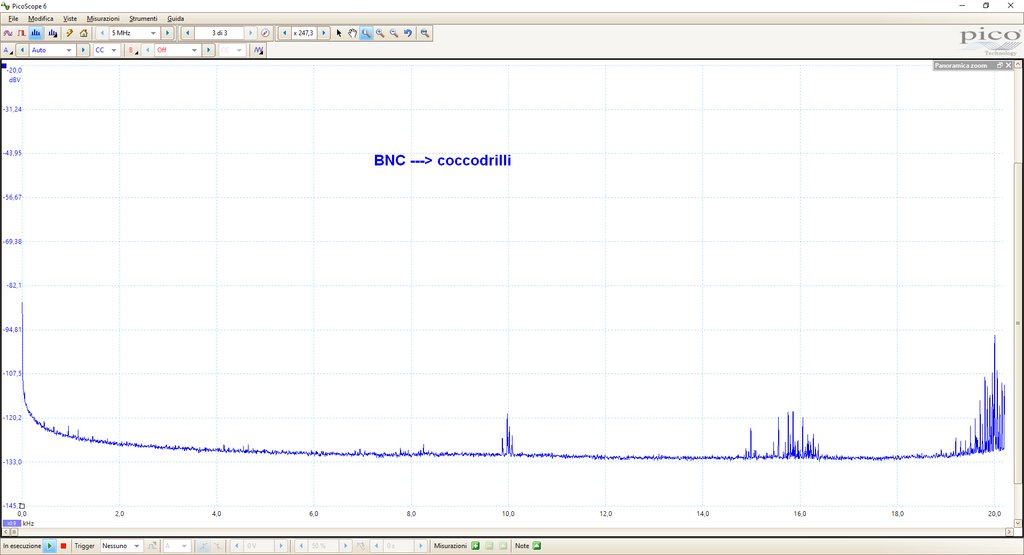The width and height of the screenshot is (1024, 555).
Task: Click horizontal scrollbar right arrow
Action: [1009, 532]
